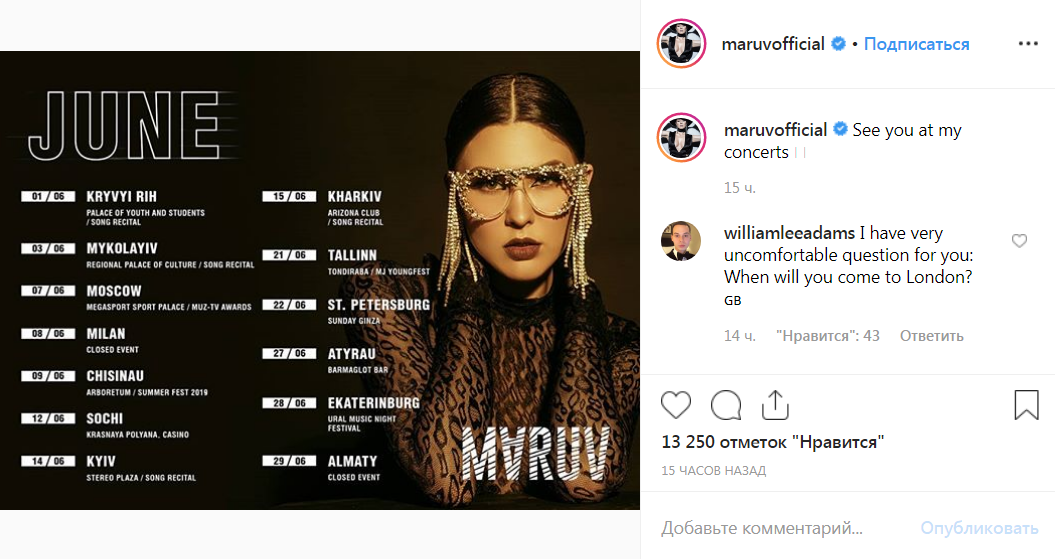Click the 15 ЧАСОВ НАЗАД timestamp

pos(714,471)
